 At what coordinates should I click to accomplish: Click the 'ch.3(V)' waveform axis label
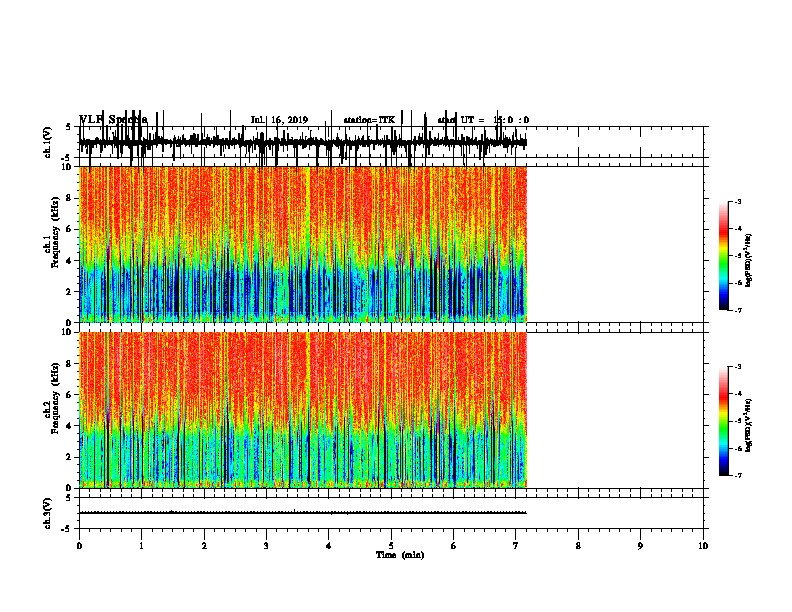pyautogui.click(x=47, y=513)
